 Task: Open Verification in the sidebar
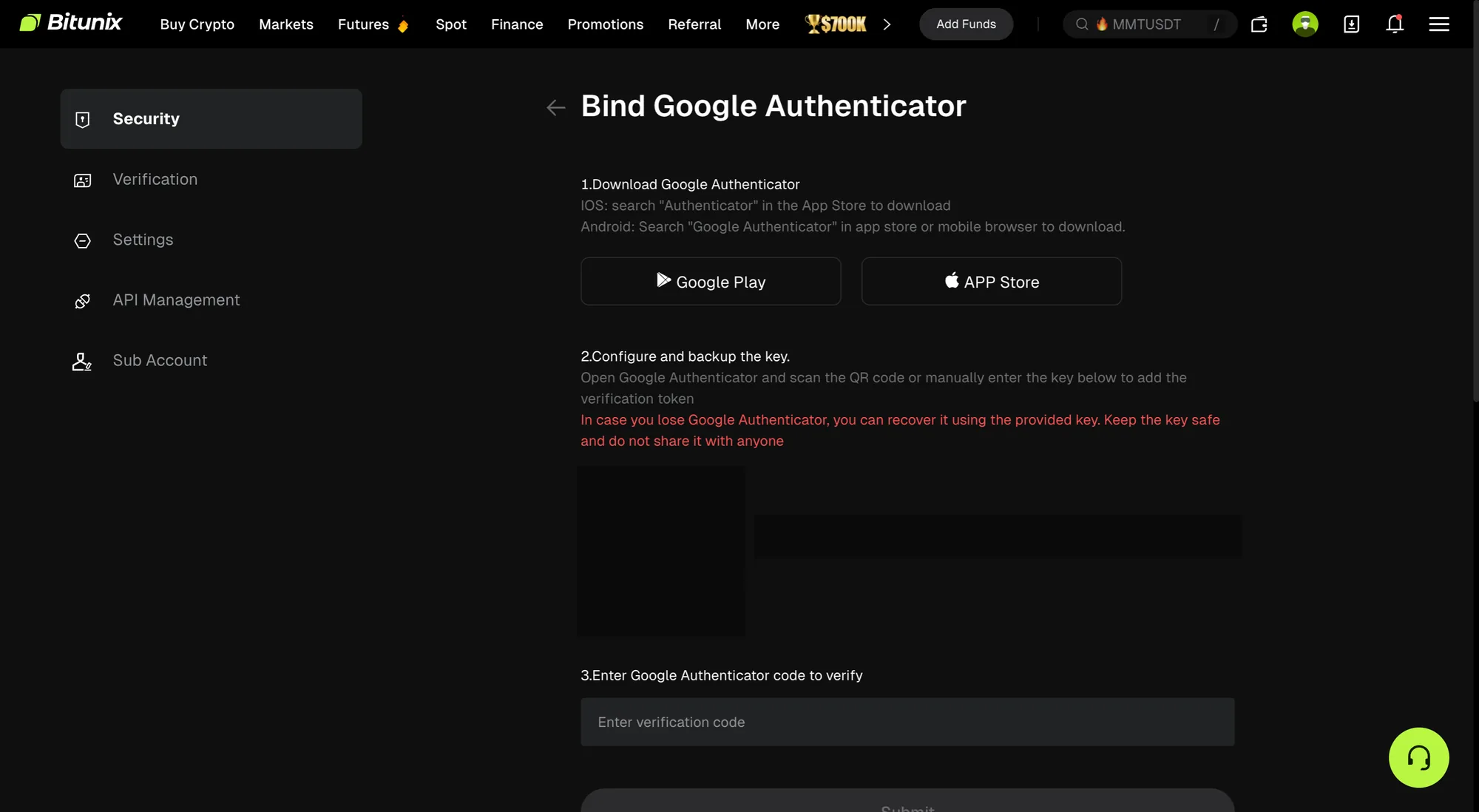pos(211,180)
